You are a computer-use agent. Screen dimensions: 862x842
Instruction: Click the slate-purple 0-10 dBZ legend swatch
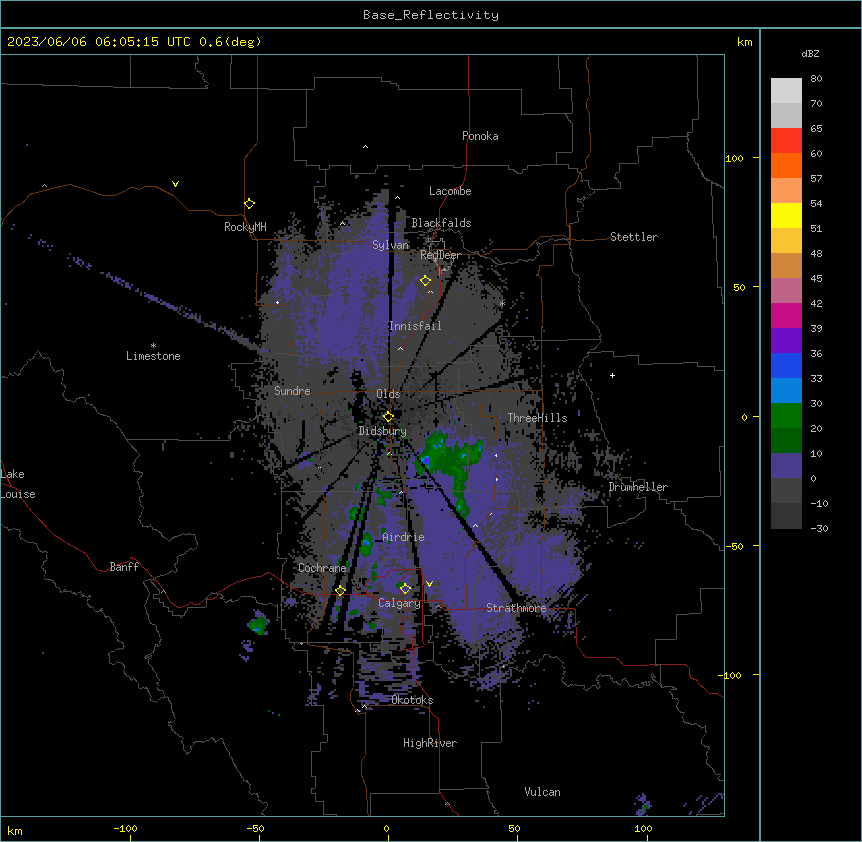click(x=786, y=466)
